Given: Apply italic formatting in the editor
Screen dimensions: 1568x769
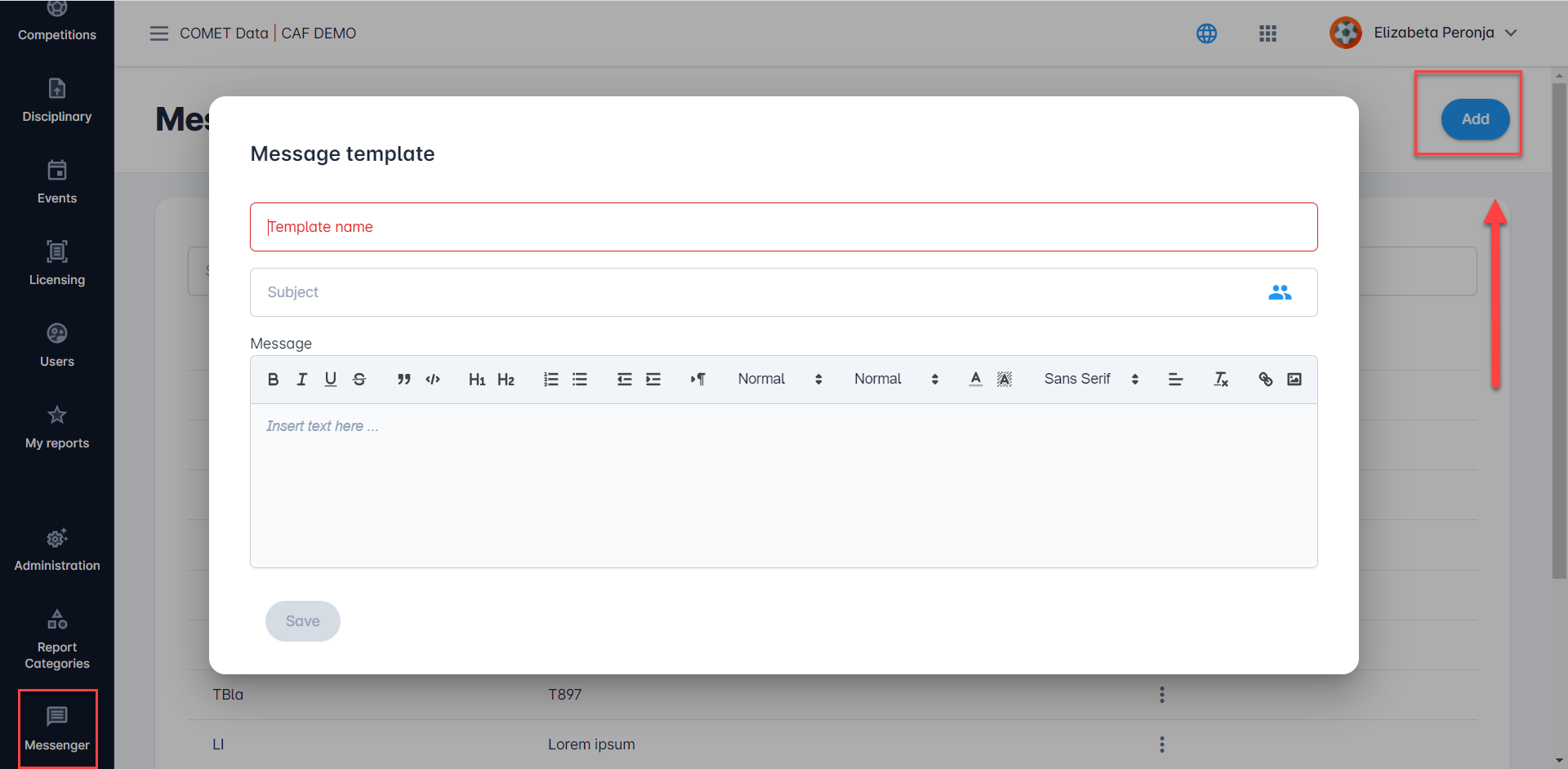Looking at the screenshot, I should pos(302,380).
